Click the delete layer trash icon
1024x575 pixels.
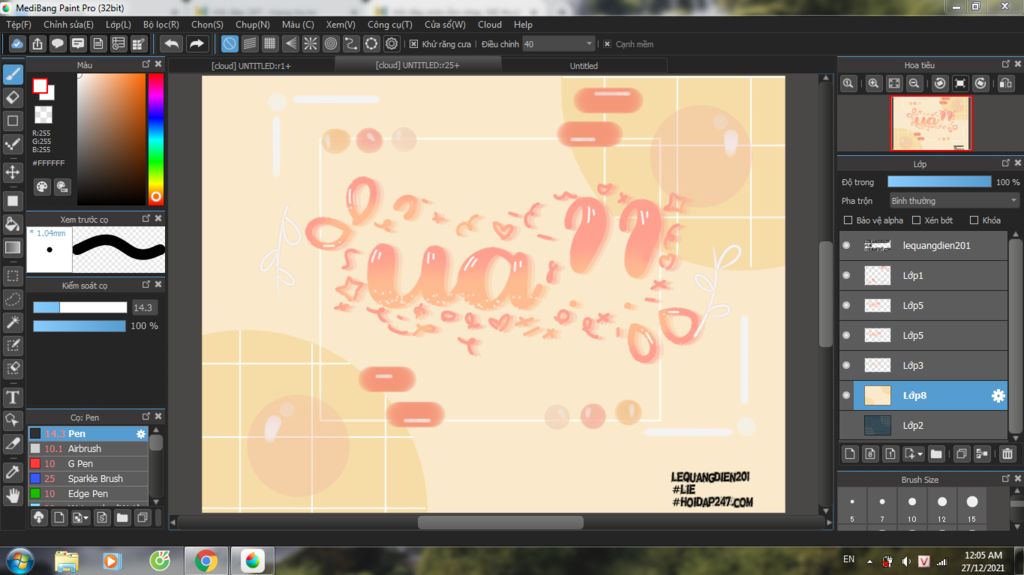(x=1007, y=453)
